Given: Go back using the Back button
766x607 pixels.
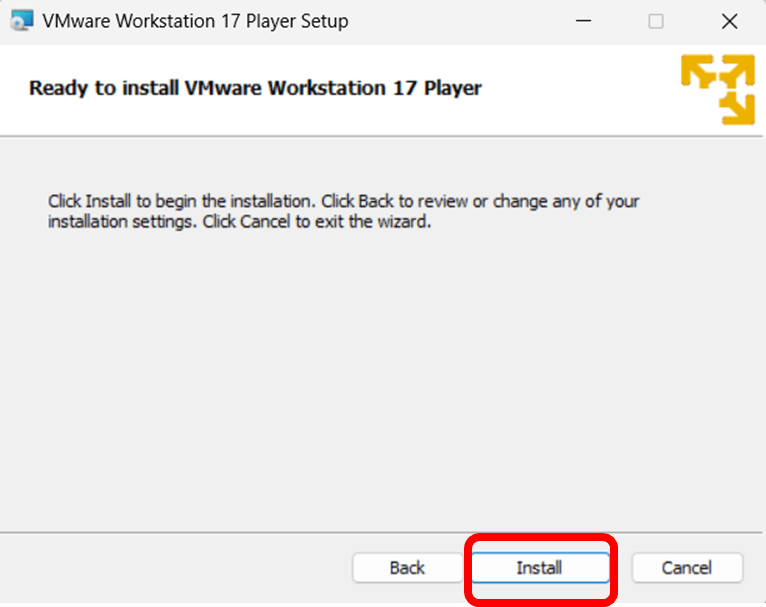Looking at the screenshot, I should (x=407, y=568).
